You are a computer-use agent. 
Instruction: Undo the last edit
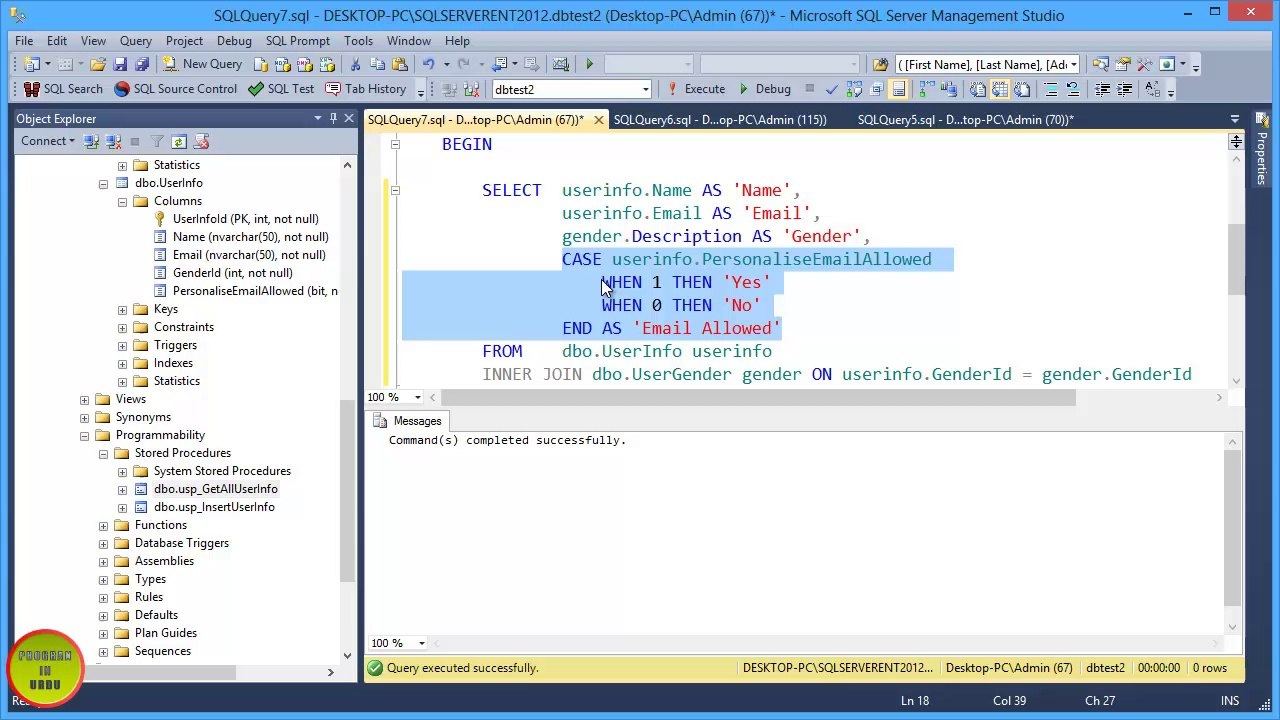pos(428,64)
